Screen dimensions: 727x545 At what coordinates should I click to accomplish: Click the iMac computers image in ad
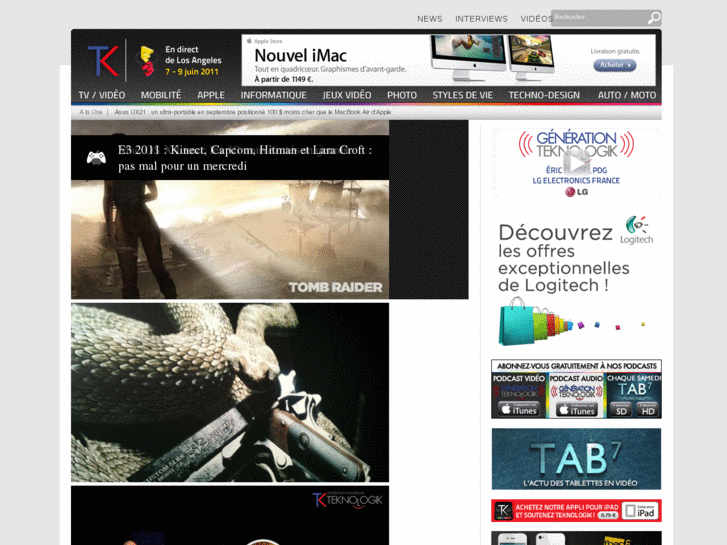tap(492, 58)
